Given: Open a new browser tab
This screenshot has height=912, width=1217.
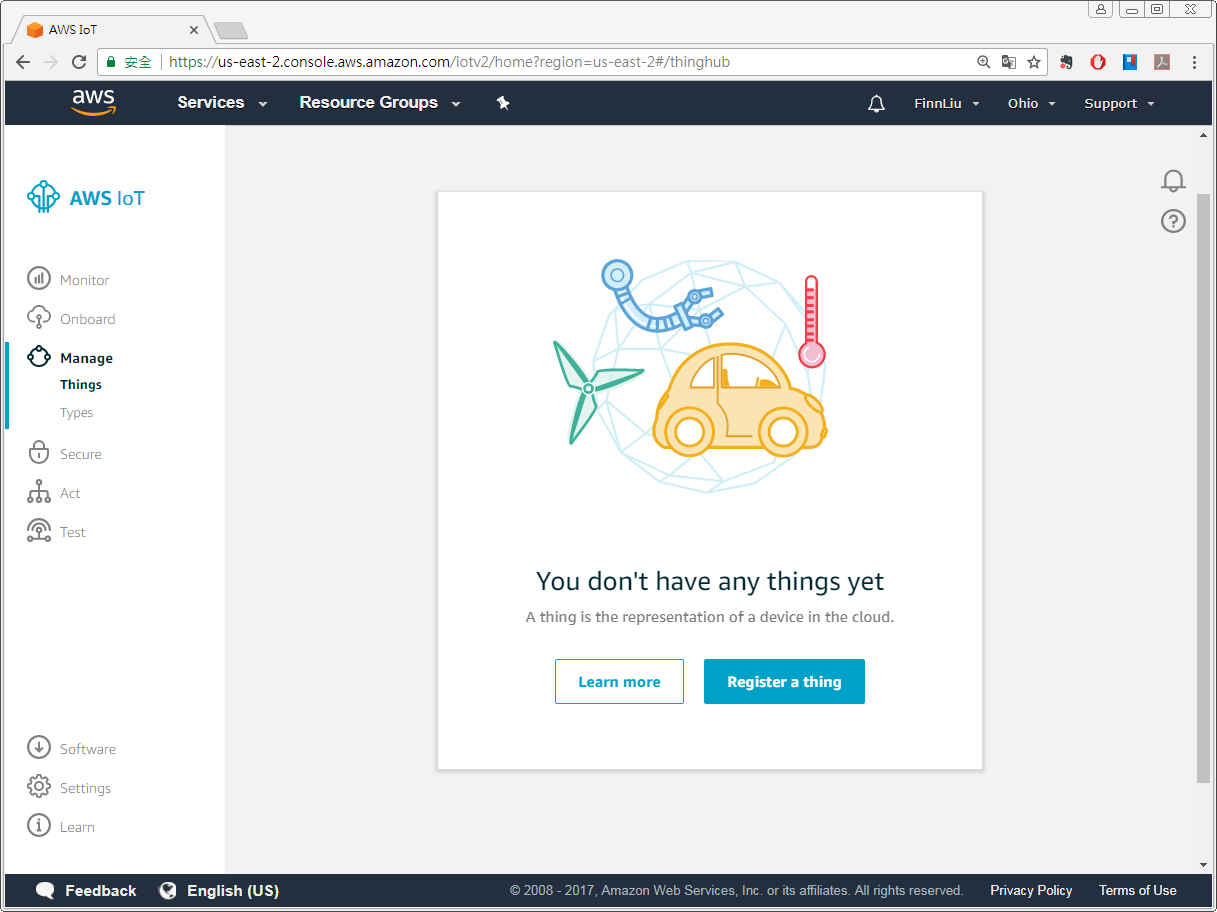Looking at the screenshot, I should pyautogui.click(x=231, y=31).
